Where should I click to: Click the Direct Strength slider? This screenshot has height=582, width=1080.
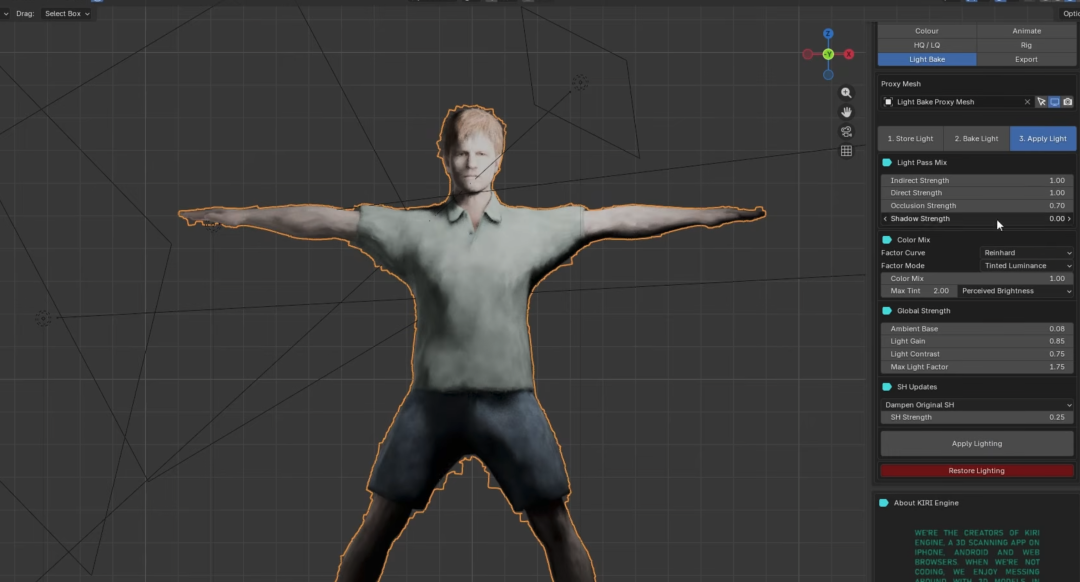tap(977, 193)
